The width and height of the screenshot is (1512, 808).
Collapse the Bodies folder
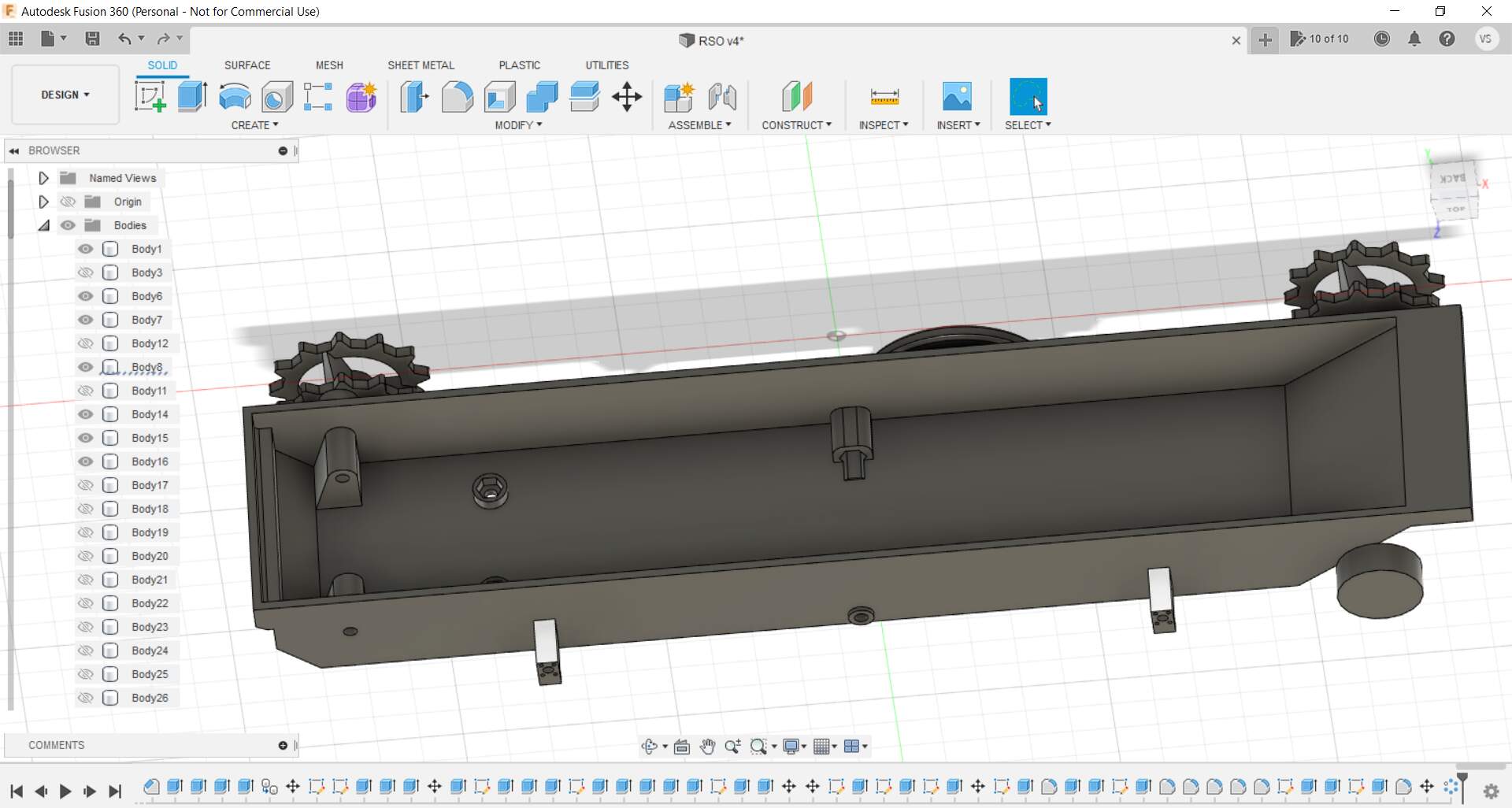click(44, 225)
